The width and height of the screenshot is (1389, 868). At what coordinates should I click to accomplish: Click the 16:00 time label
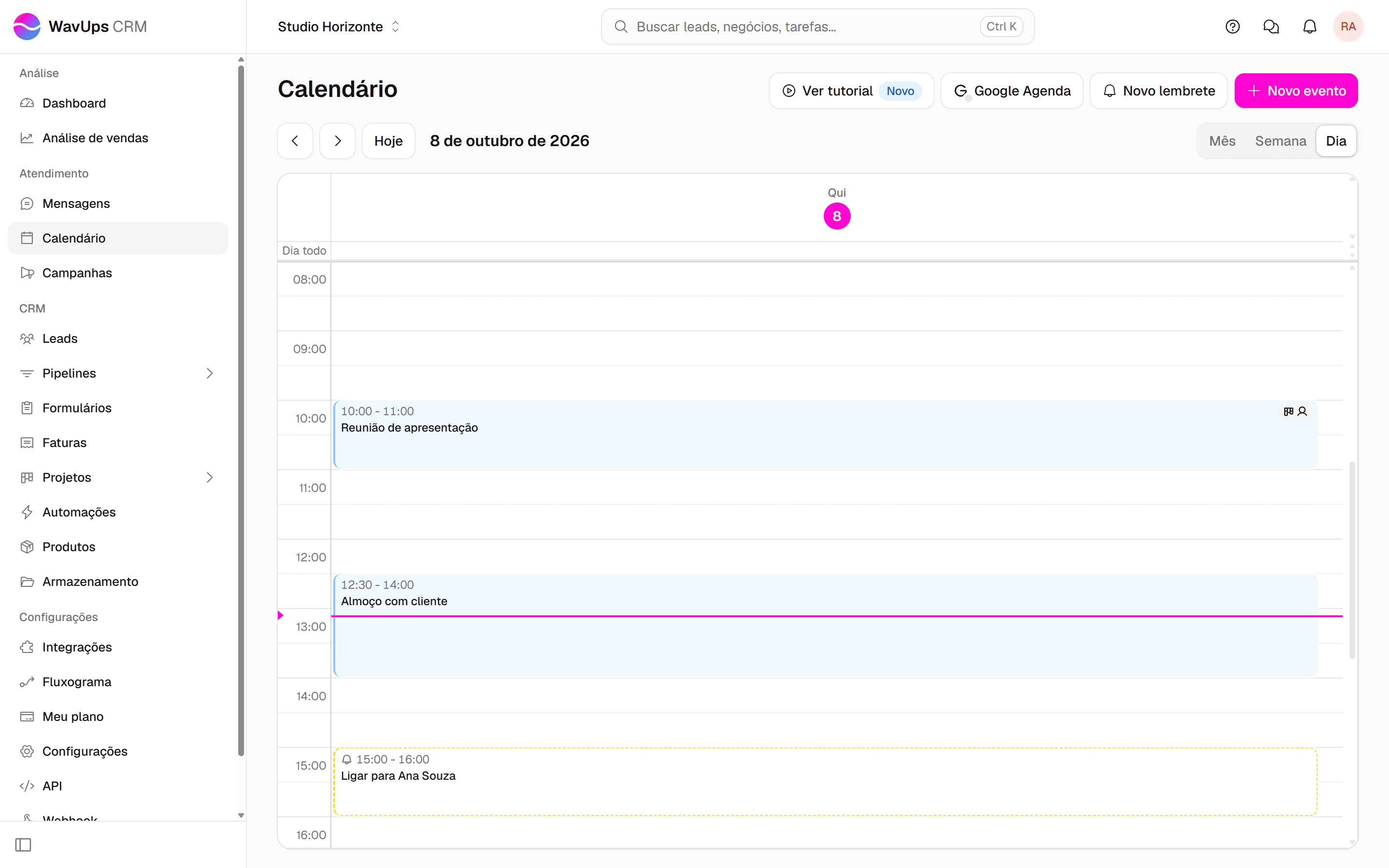[311, 835]
